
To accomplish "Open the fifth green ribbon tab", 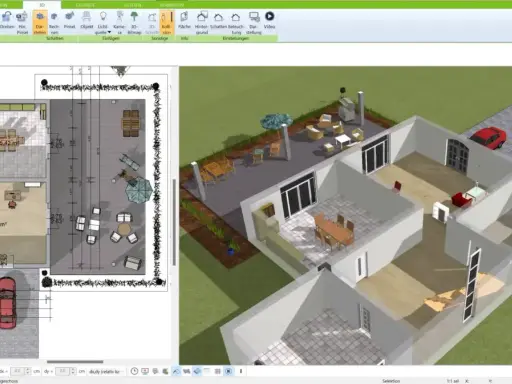I will point(171,5).
